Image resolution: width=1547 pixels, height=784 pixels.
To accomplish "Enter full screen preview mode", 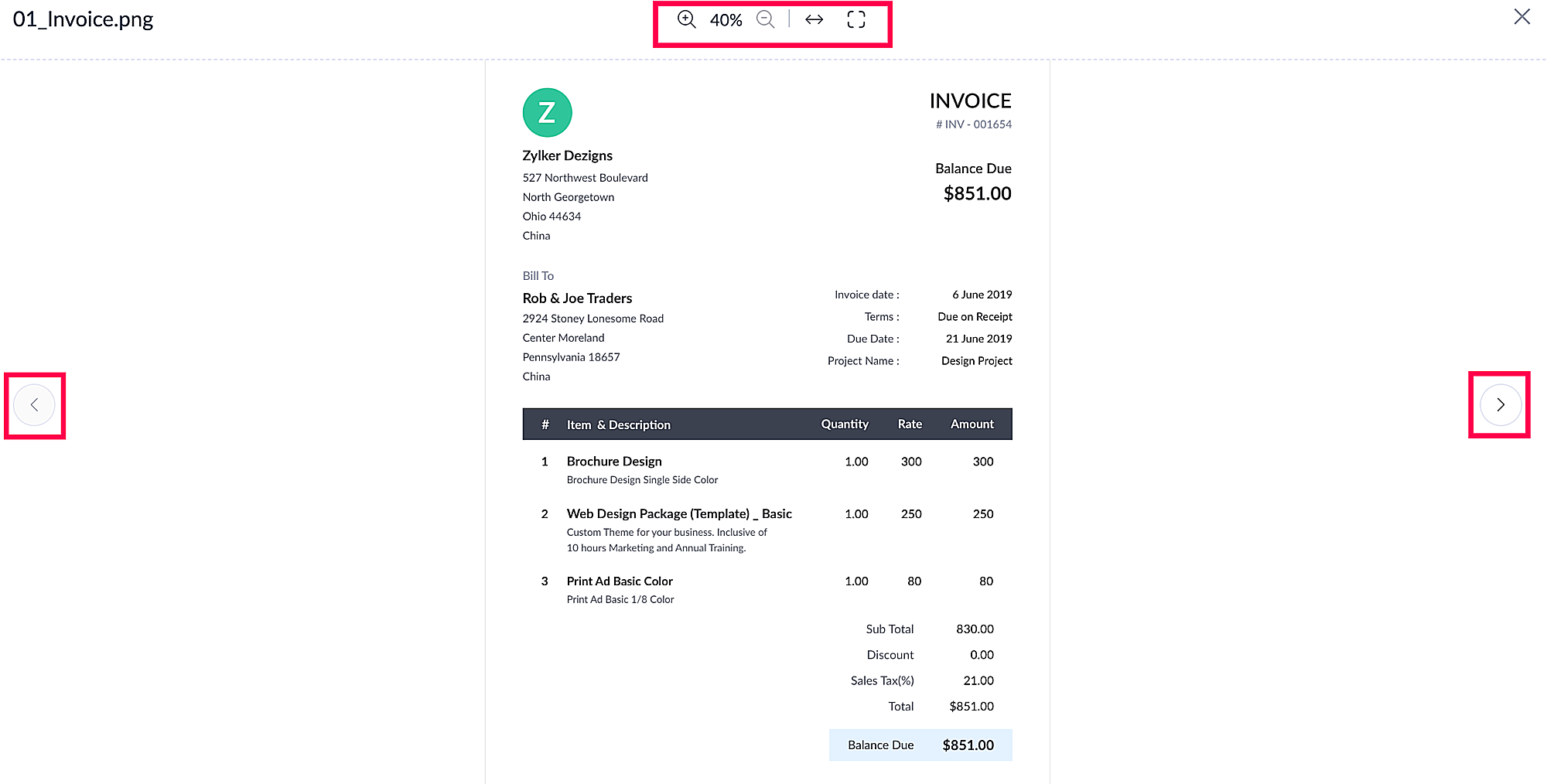I will [855, 19].
